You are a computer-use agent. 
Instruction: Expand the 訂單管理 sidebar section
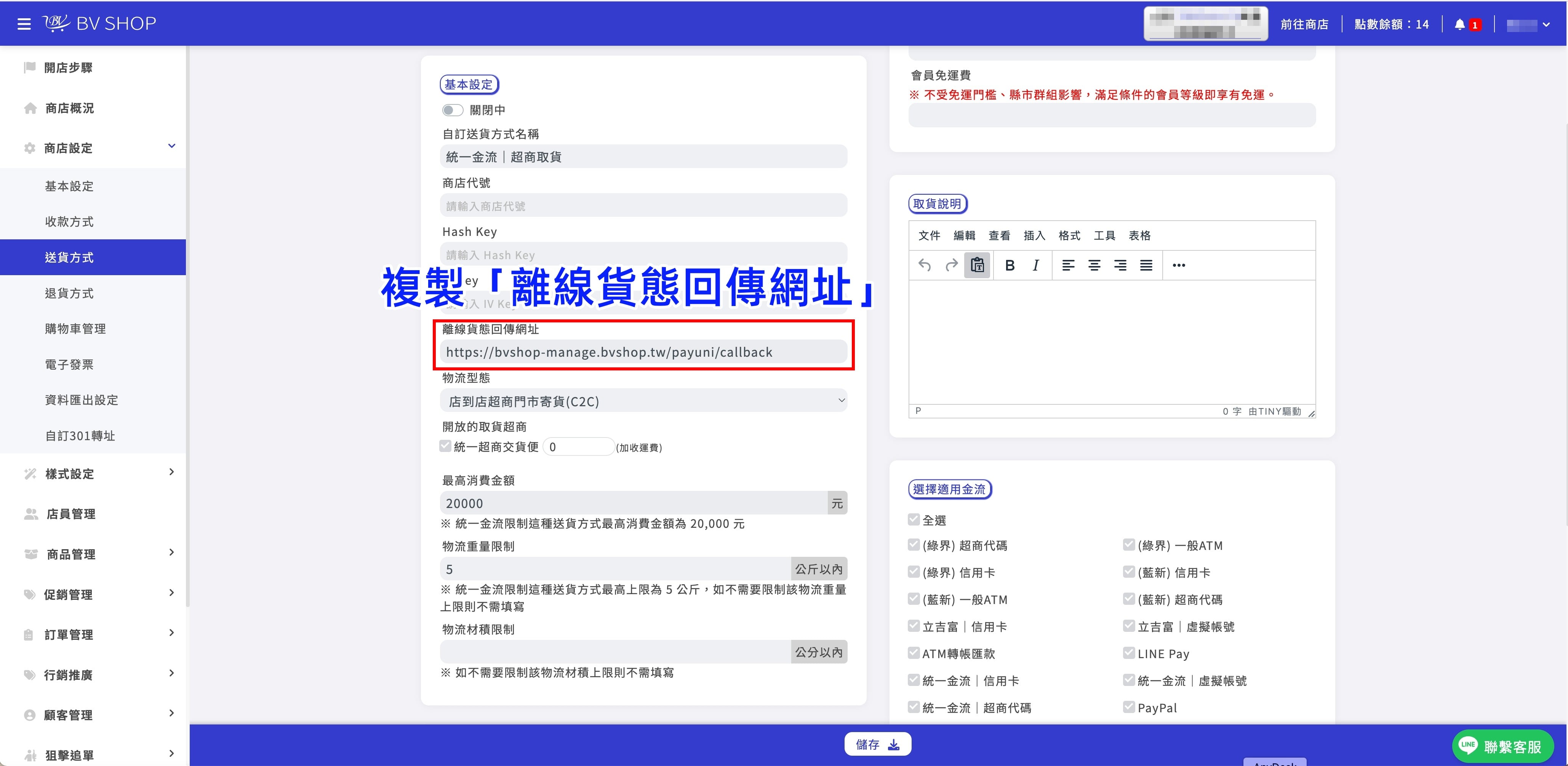click(172, 633)
